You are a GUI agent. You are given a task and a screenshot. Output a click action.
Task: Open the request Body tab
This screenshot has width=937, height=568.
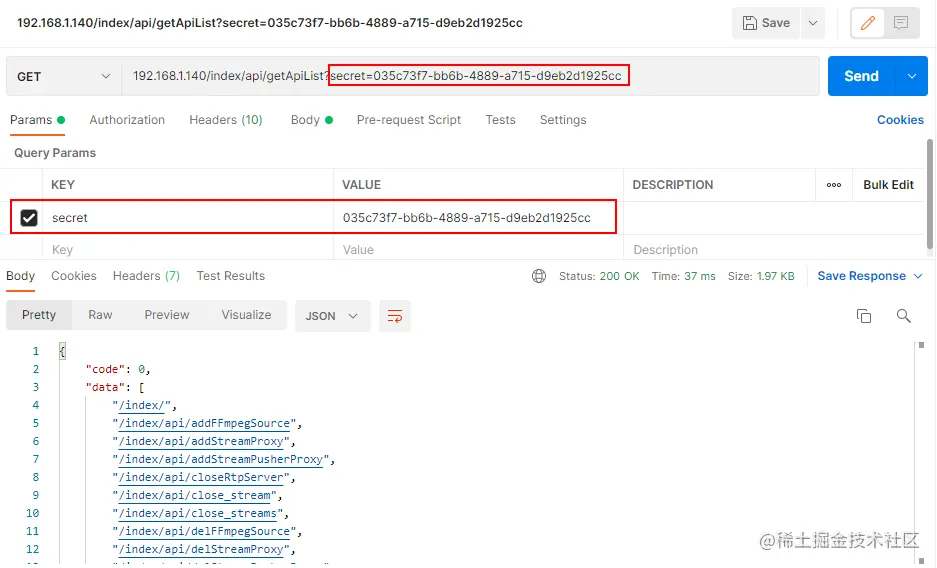pyautogui.click(x=311, y=120)
